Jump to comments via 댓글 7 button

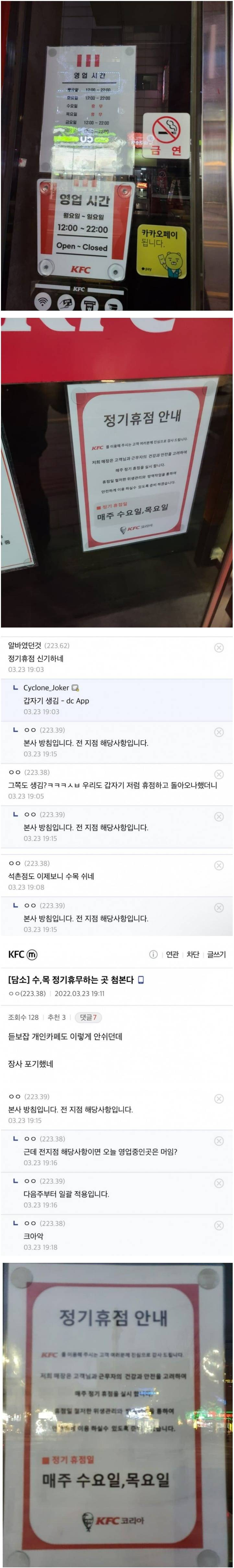pos(88,1017)
